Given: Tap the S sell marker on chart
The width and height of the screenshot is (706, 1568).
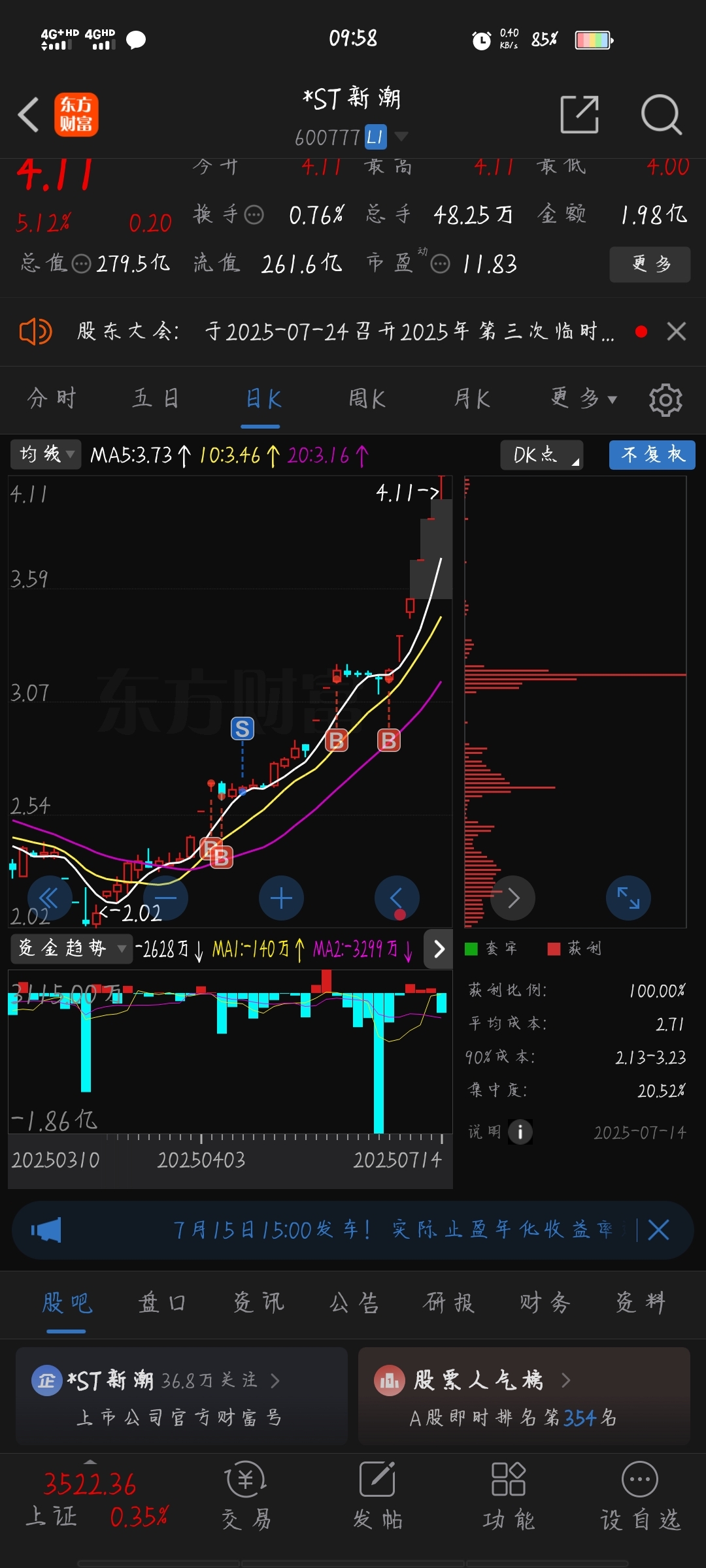Looking at the screenshot, I should [x=243, y=728].
